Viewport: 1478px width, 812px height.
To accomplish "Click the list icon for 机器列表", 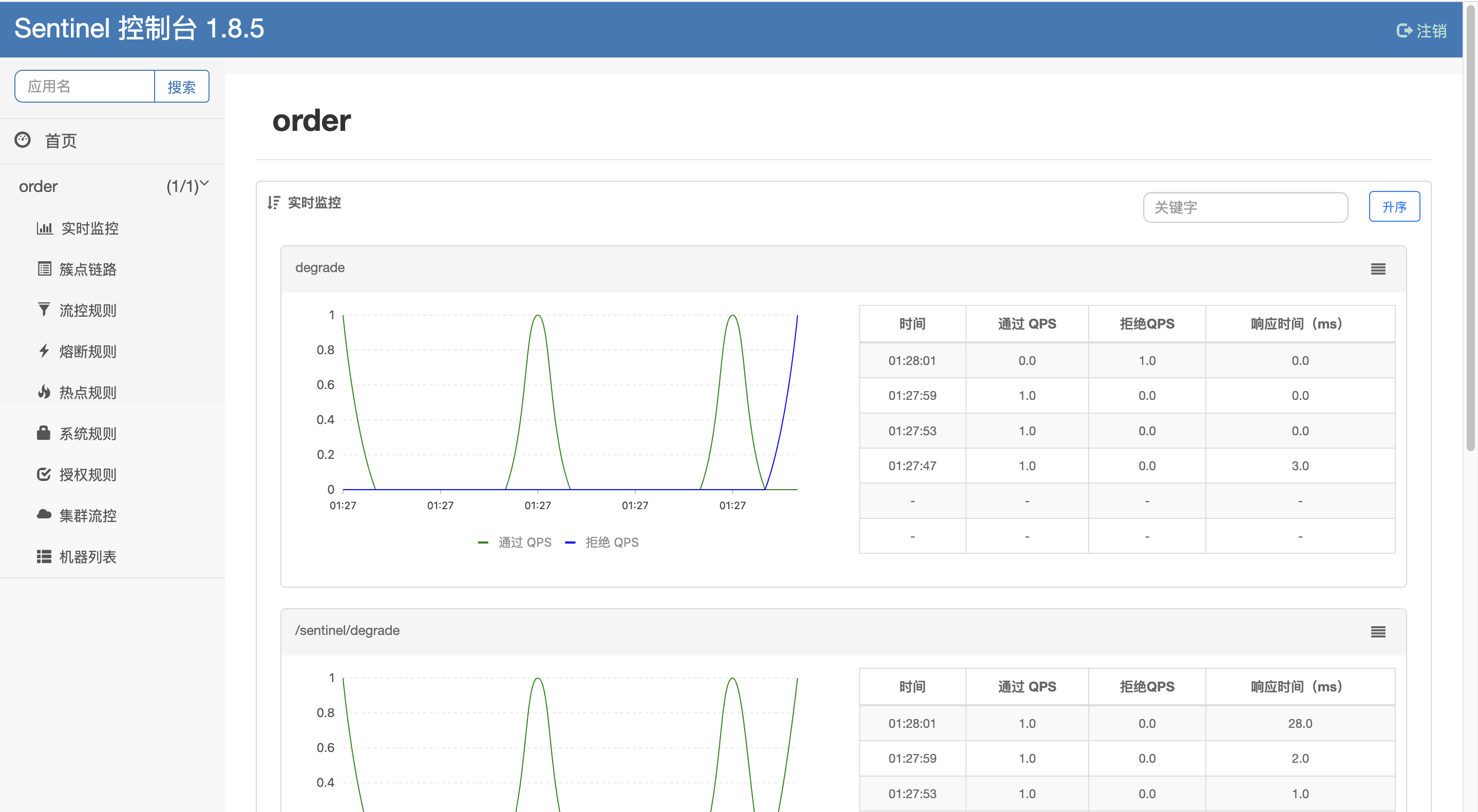I will pos(44,556).
